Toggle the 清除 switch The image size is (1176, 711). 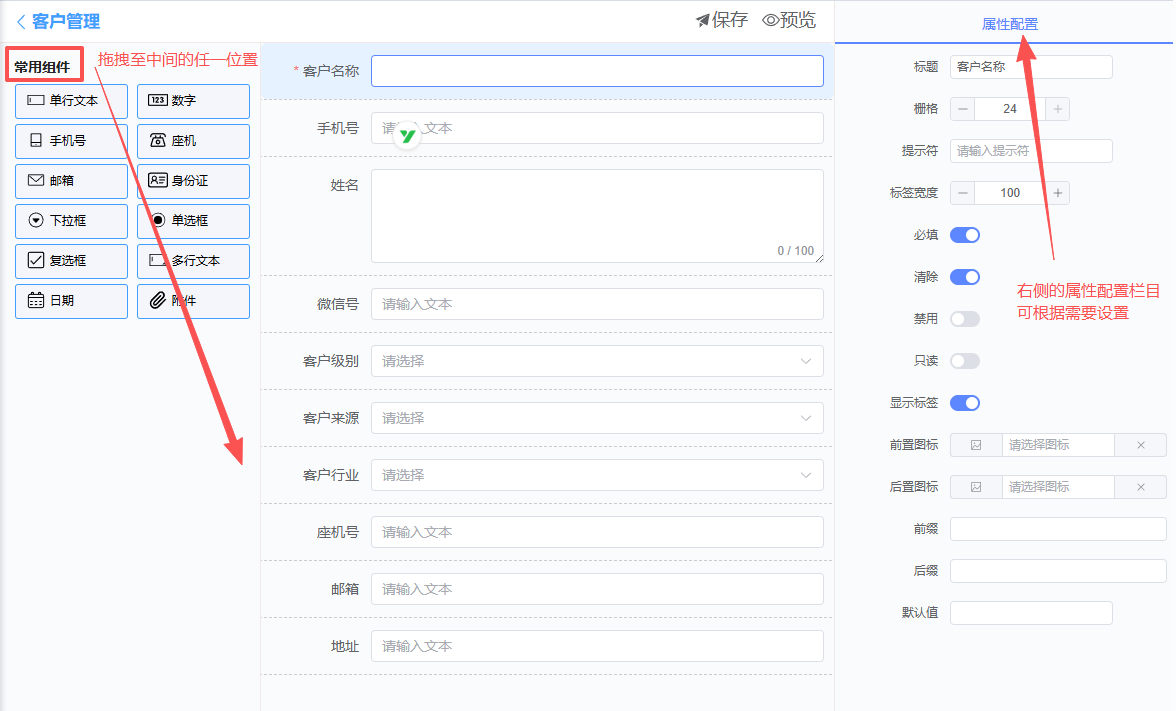(965, 277)
